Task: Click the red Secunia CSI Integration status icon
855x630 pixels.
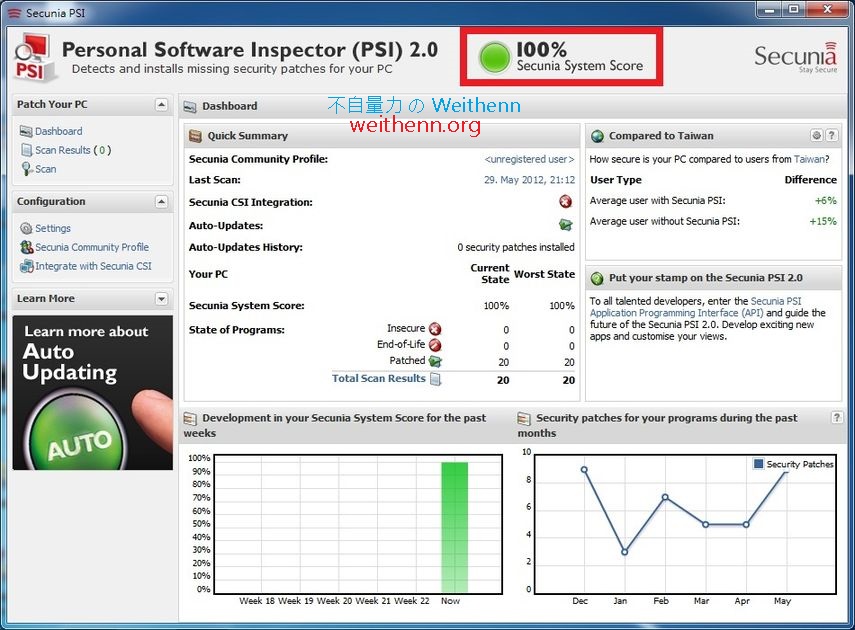Action: point(565,202)
